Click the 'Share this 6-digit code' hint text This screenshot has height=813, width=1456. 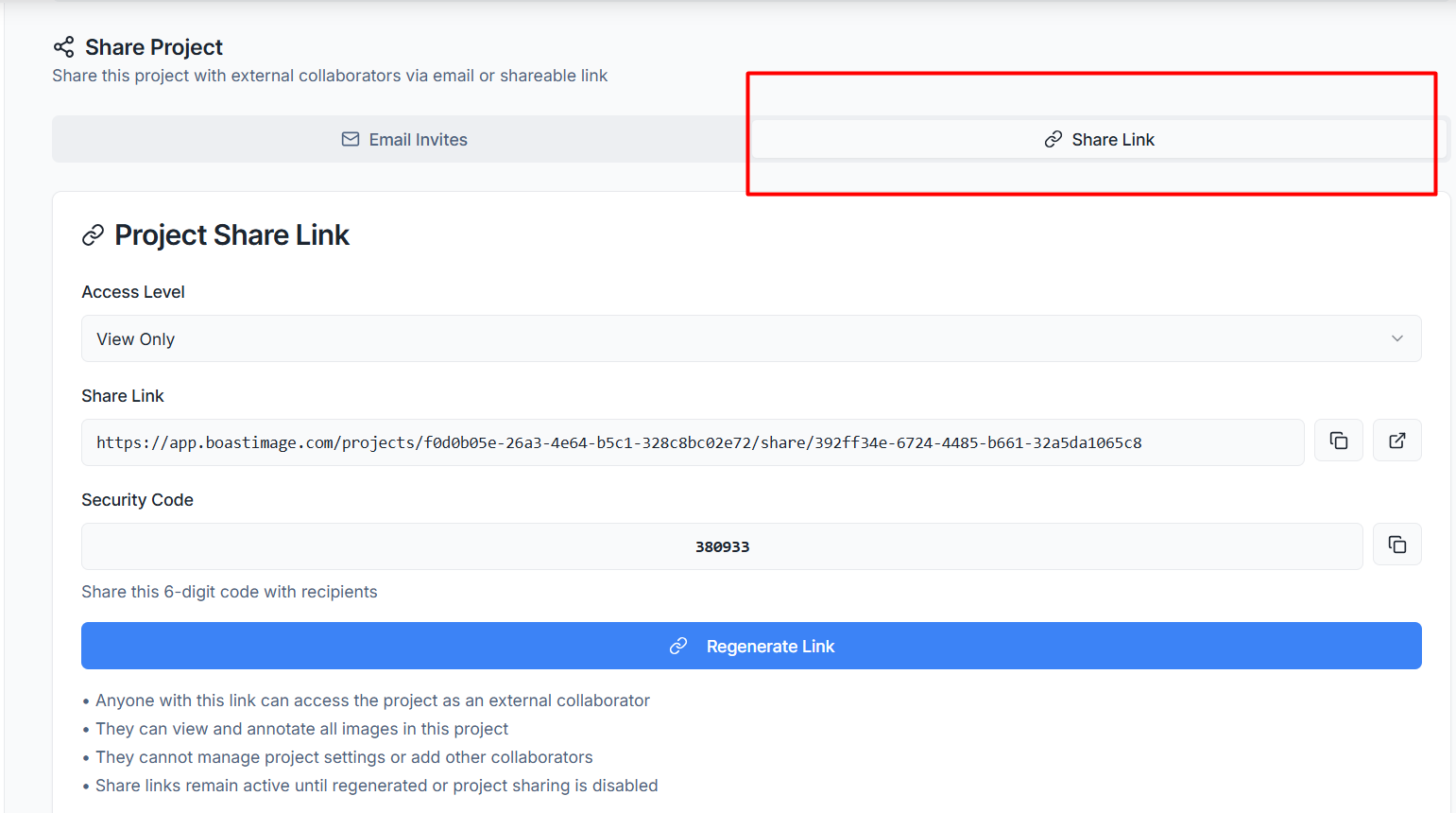(230, 592)
